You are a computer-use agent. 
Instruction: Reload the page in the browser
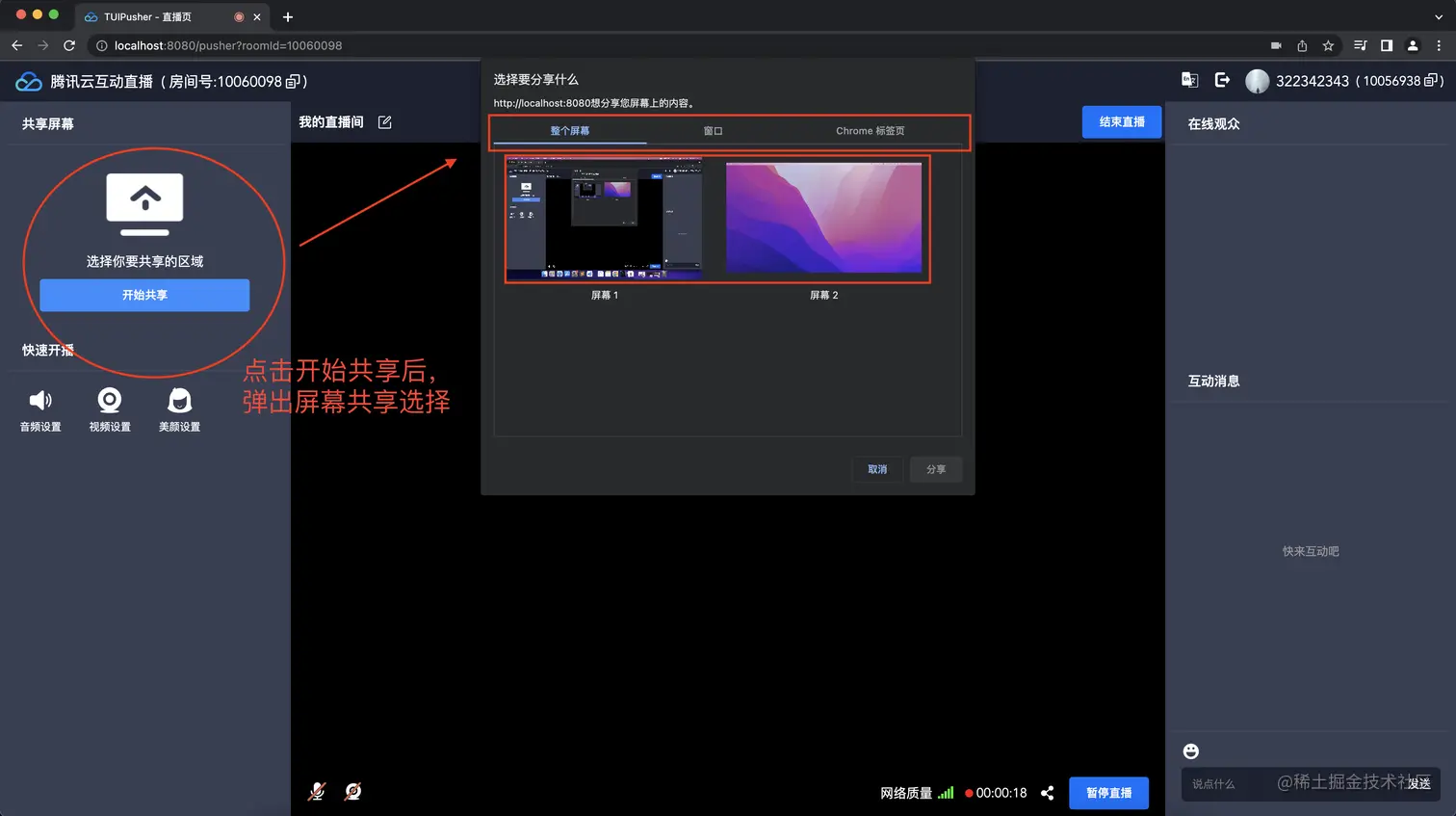point(69,45)
